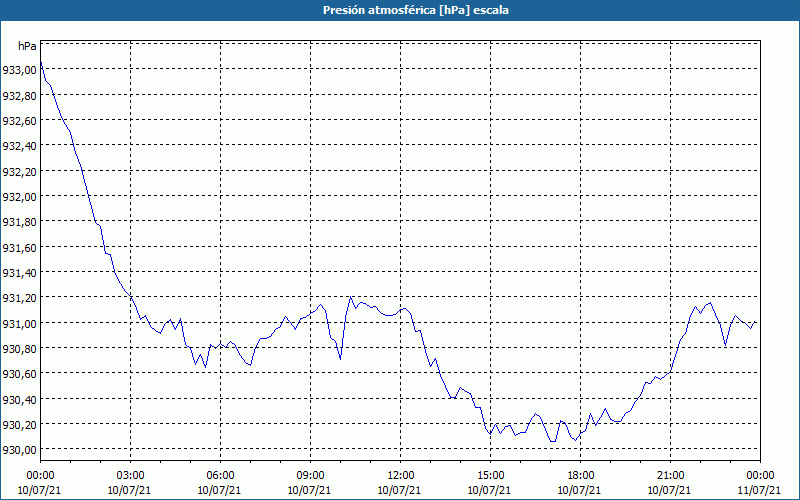The width and height of the screenshot is (800, 500).
Task: Click the 03:00 time axis label
Action: [130, 476]
